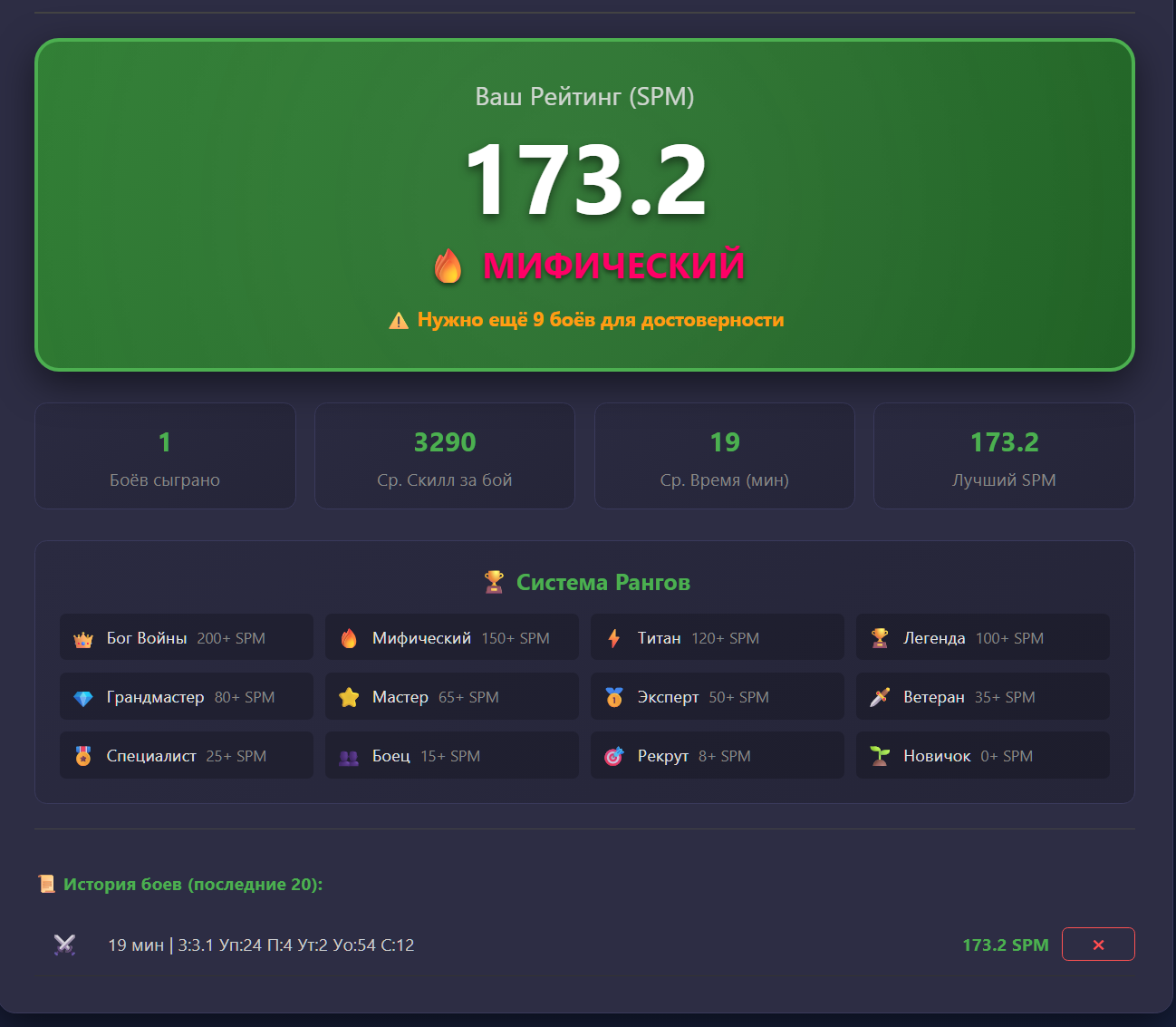
Task: Click the dagger icon for Ветеран
Action: [x=880, y=698]
